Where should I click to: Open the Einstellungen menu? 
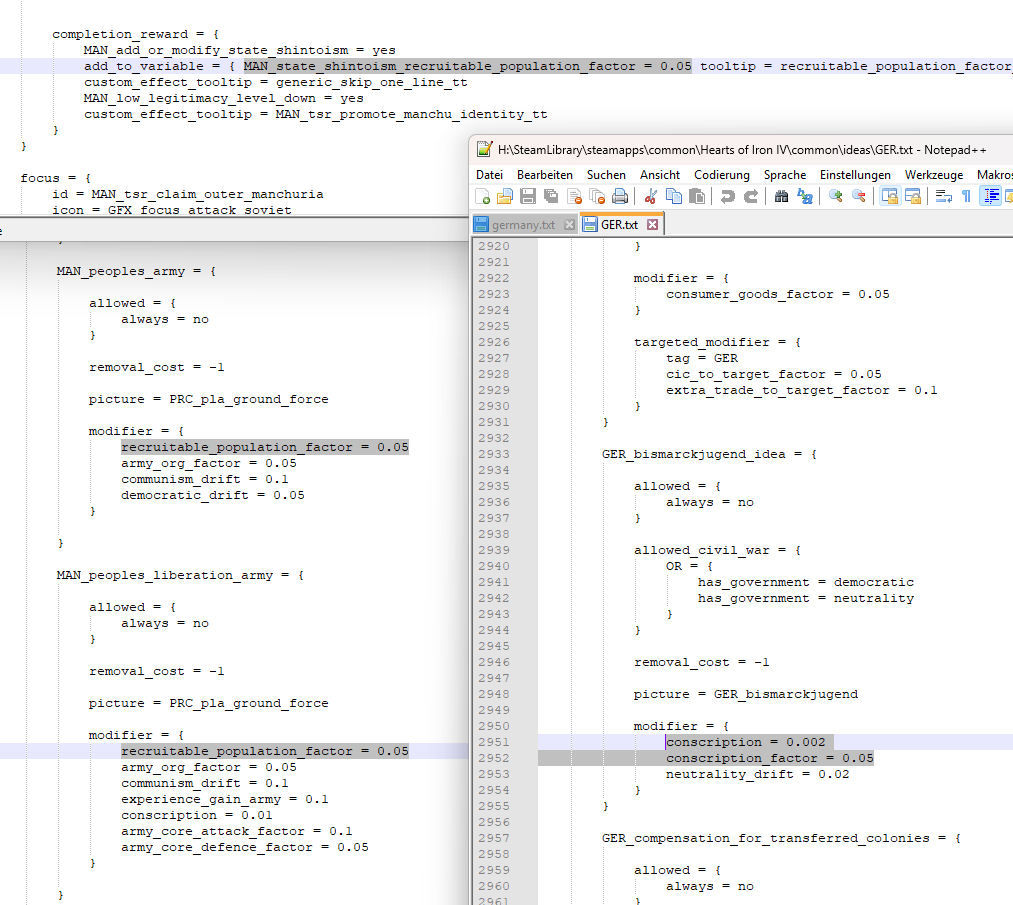pos(855,174)
